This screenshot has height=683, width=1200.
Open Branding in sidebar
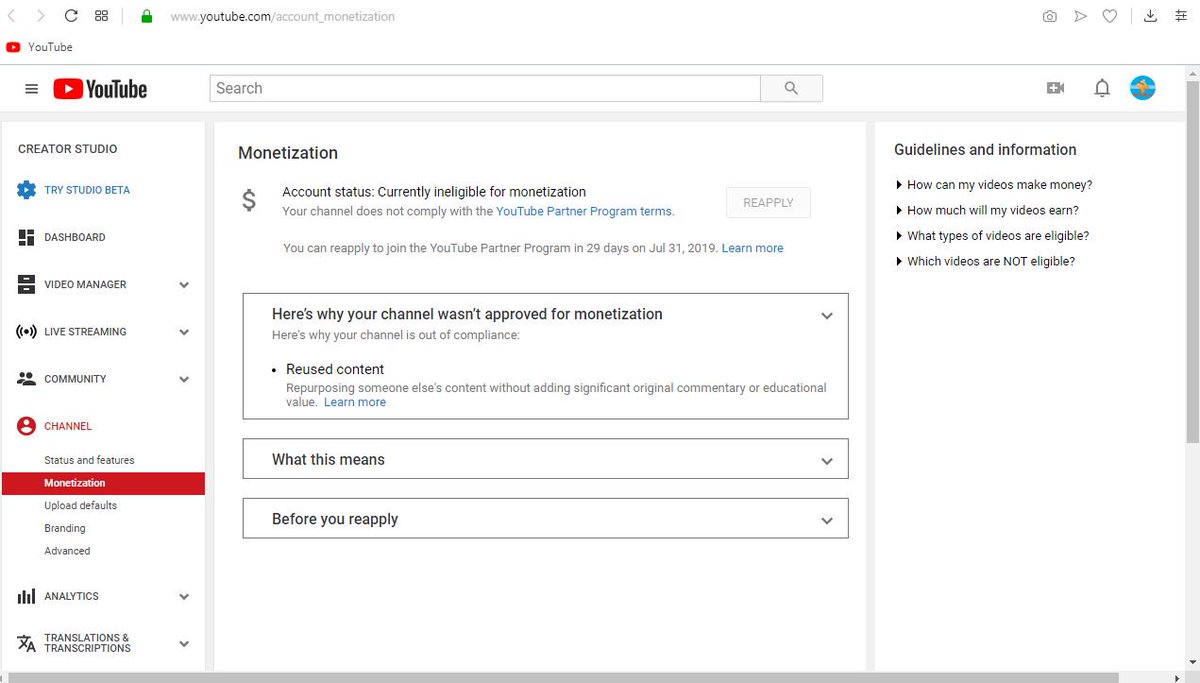pyautogui.click(x=65, y=528)
